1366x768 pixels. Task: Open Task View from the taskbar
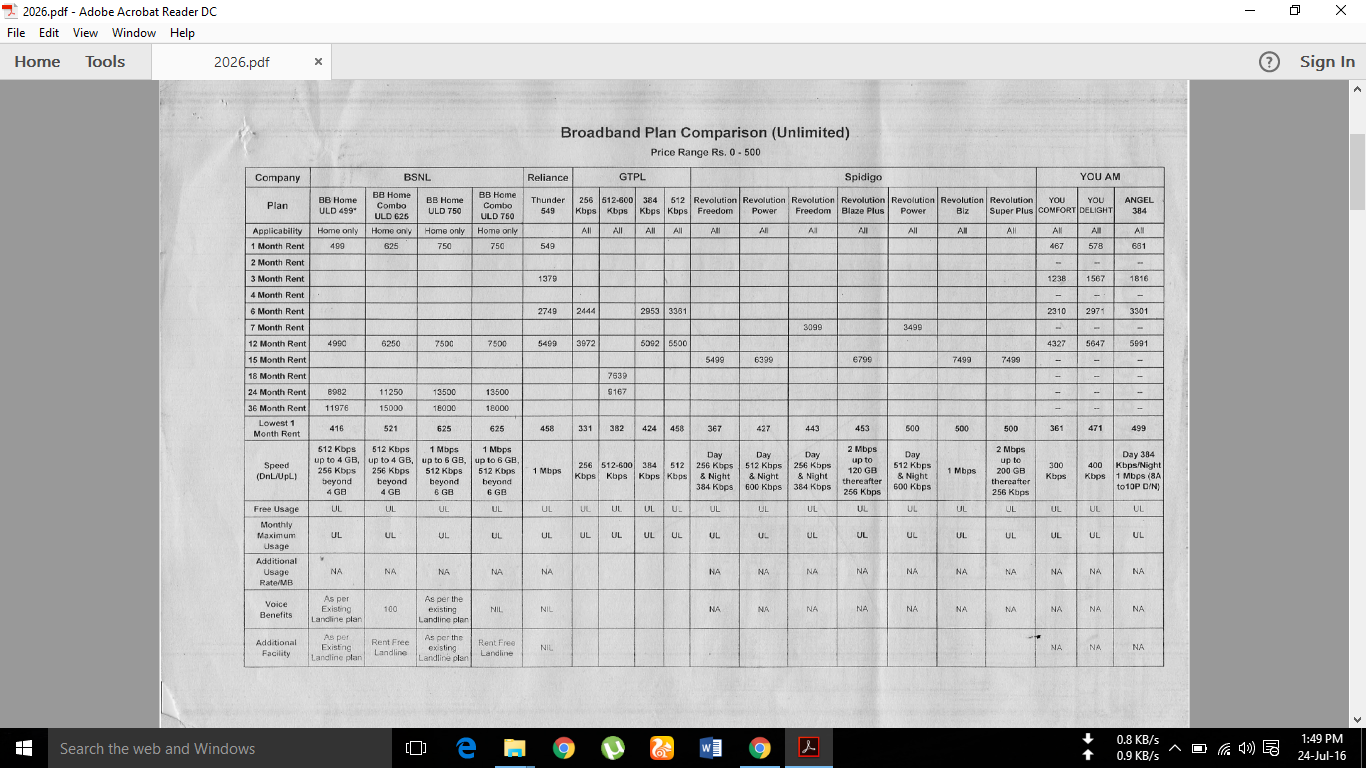click(416, 748)
